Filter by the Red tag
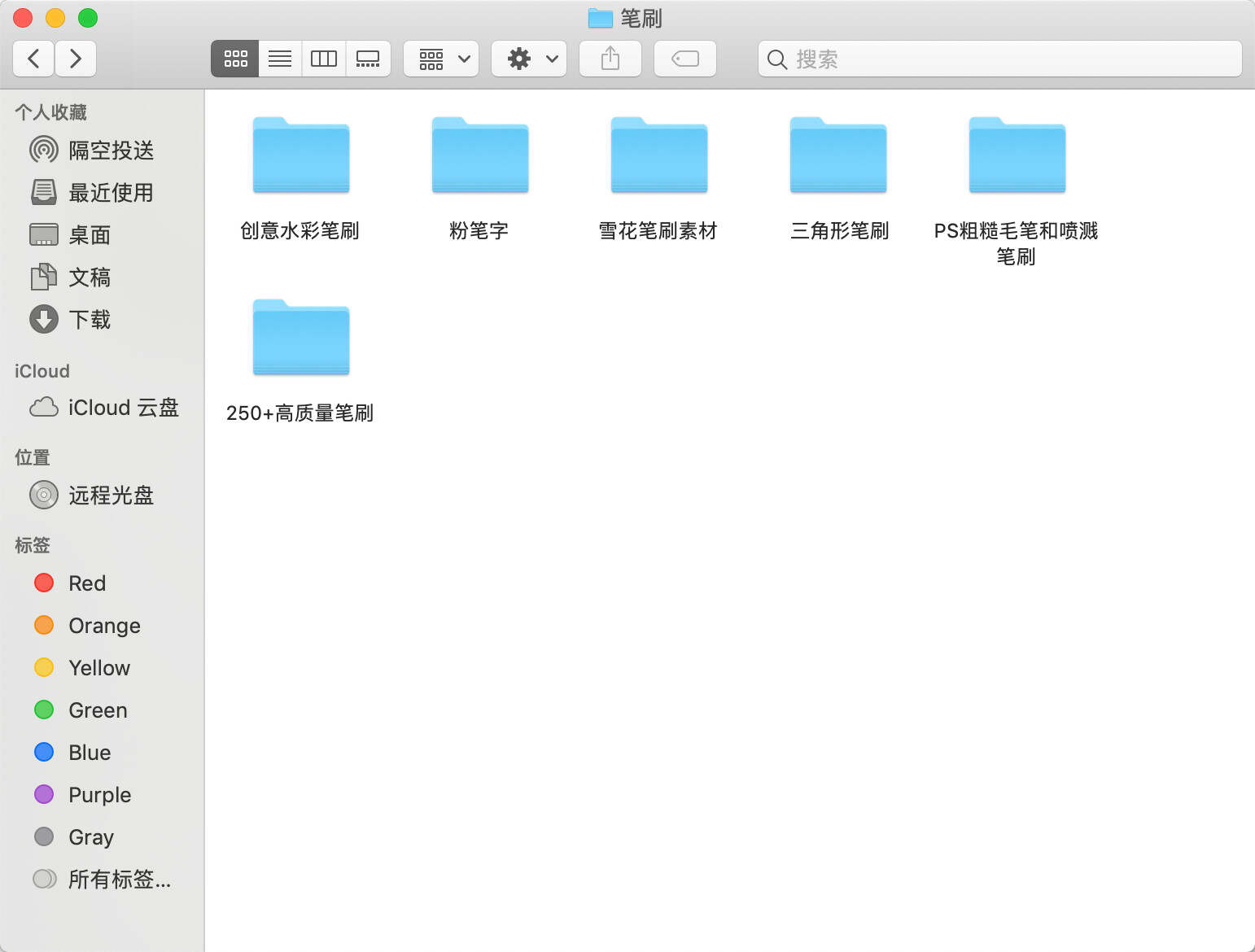1255x952 pixels. coord(86,583)
